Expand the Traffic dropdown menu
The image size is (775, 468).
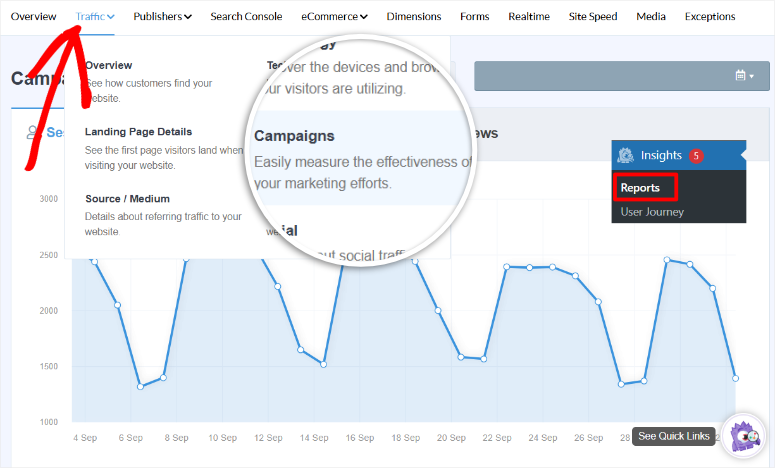coord(95,17)
